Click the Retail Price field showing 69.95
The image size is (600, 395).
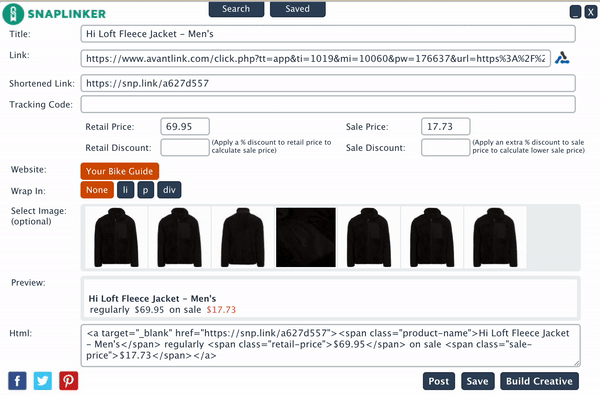(185, 126)
